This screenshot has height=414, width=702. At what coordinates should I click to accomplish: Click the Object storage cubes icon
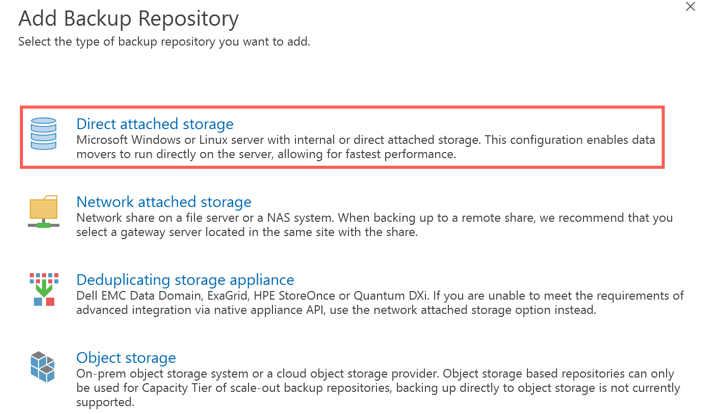tap(43, 367)
